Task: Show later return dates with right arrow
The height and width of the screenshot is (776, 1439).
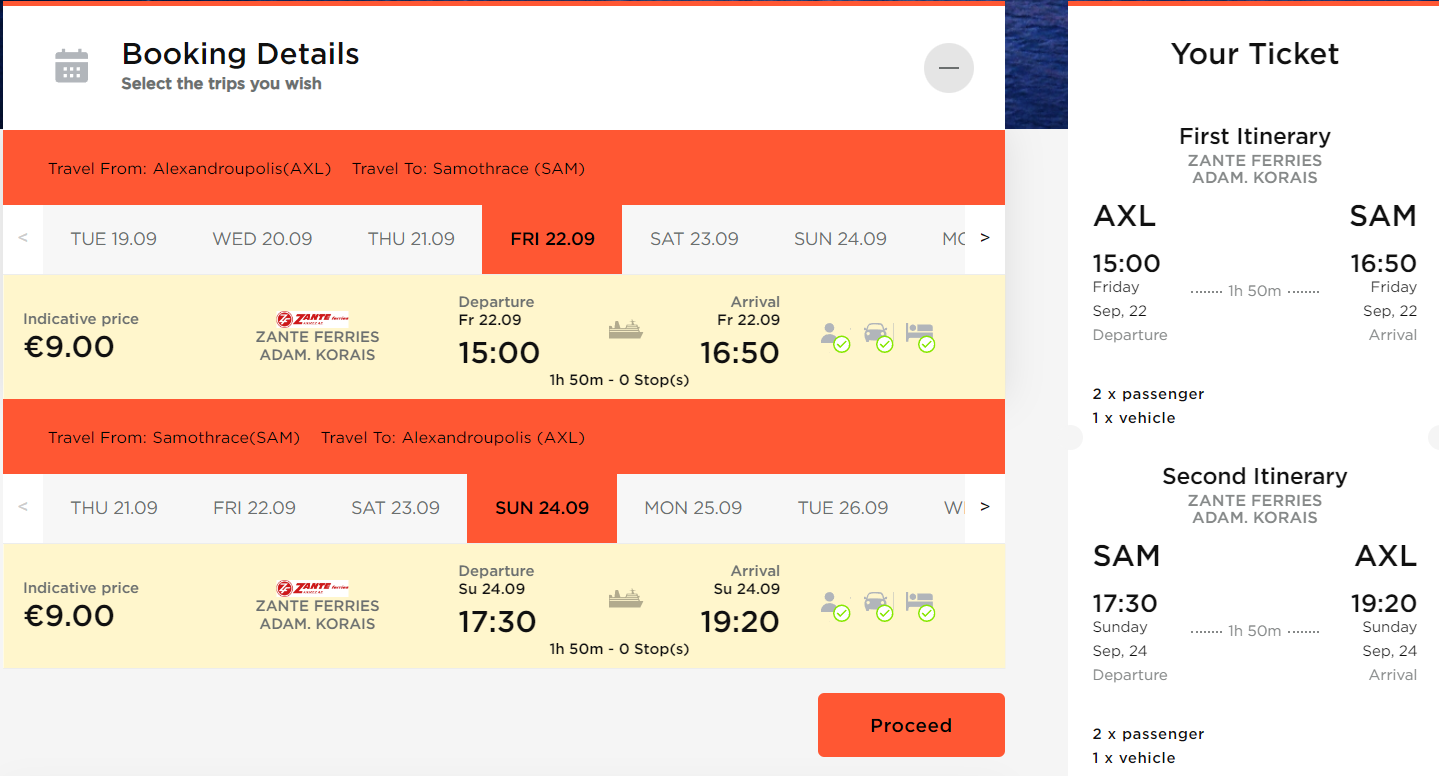Action: [x=984, y=507]
